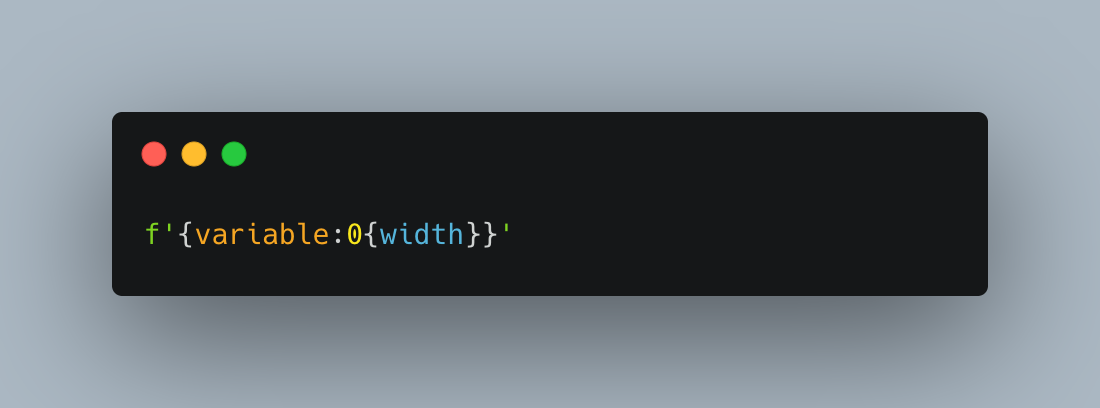Select the blue word width
Image resolution: width=1100 pixels, height=408 pixels.
click(x=422, y=234)
